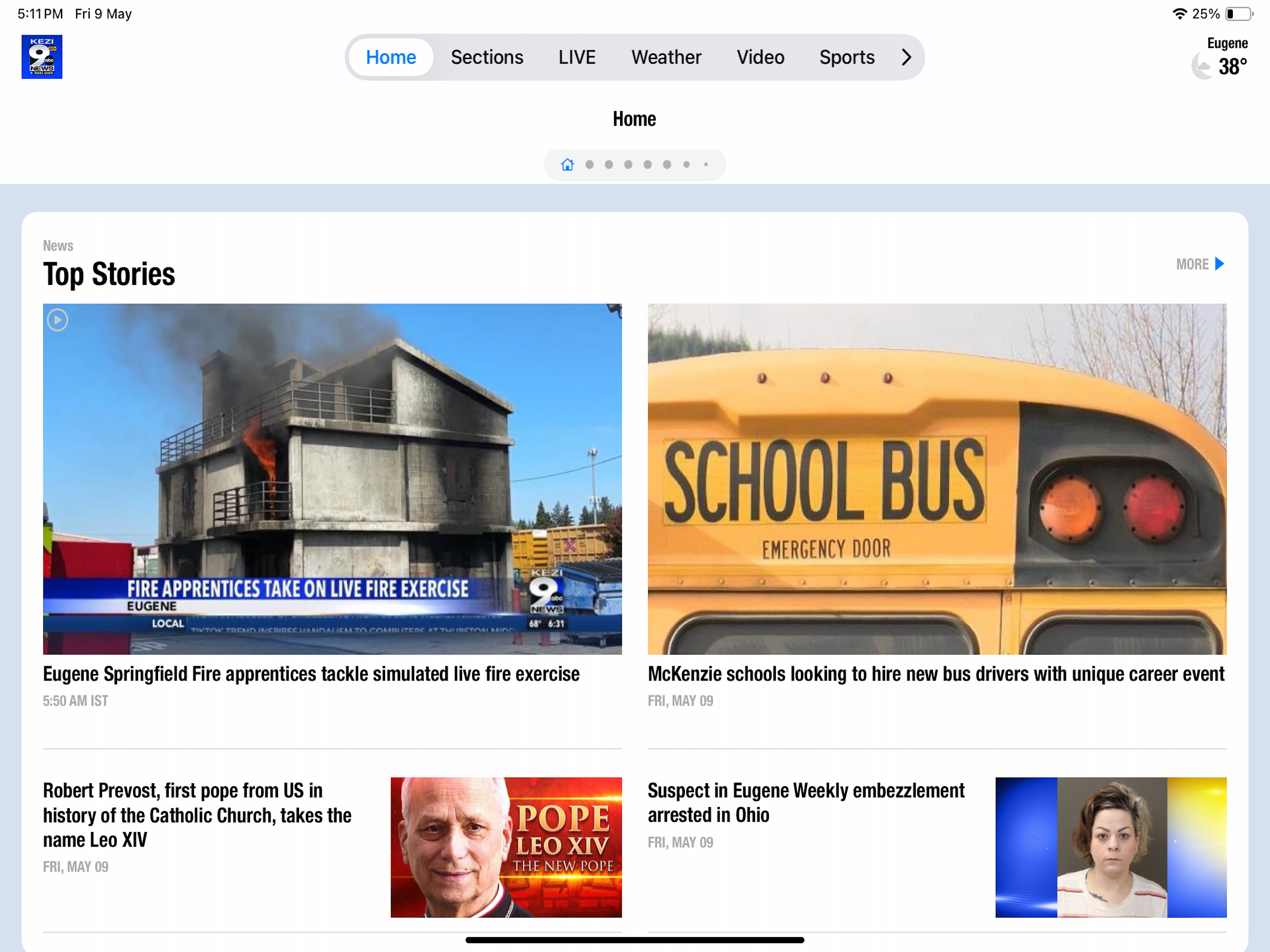Image resolution: width=1270 pixels, height=952 pixels.
Task: Tap 'FRI, MAY 09' under McKenzie story
Action: 681,701
